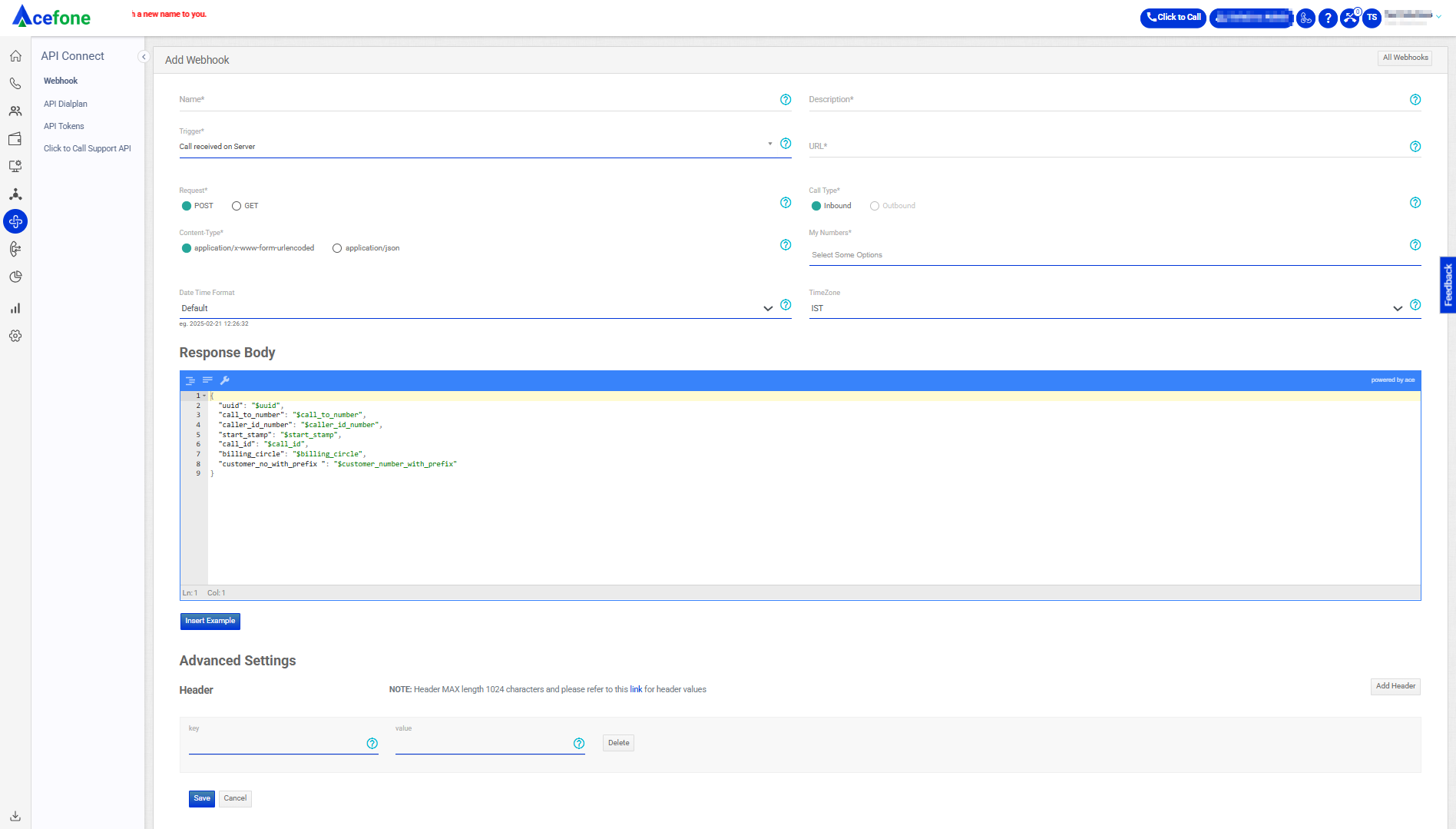
Task: Click the indent format icon in editor toolbar
Action: (x=190, y=380)
